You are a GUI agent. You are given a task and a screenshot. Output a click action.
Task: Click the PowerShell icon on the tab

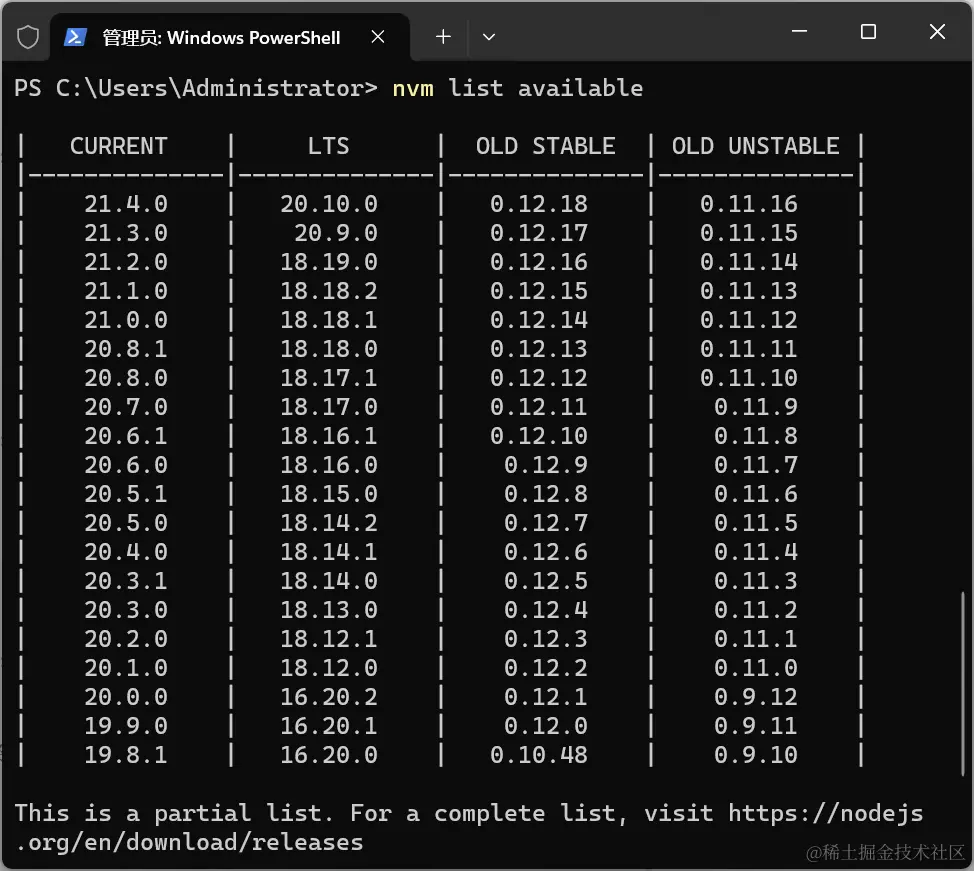tap(75, 37)
